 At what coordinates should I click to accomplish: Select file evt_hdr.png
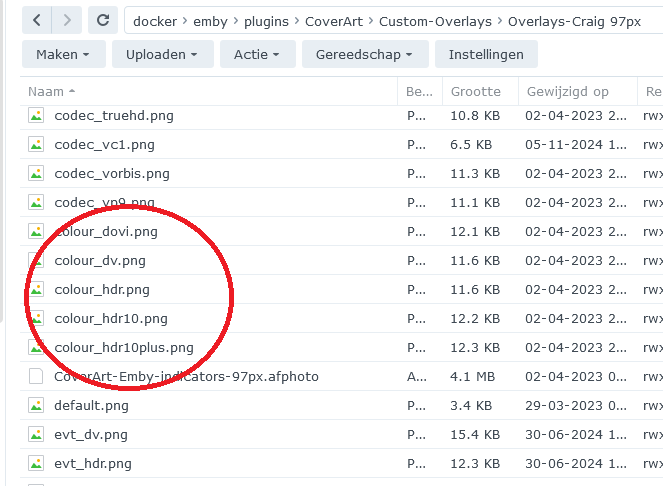(x=93, y=463)
